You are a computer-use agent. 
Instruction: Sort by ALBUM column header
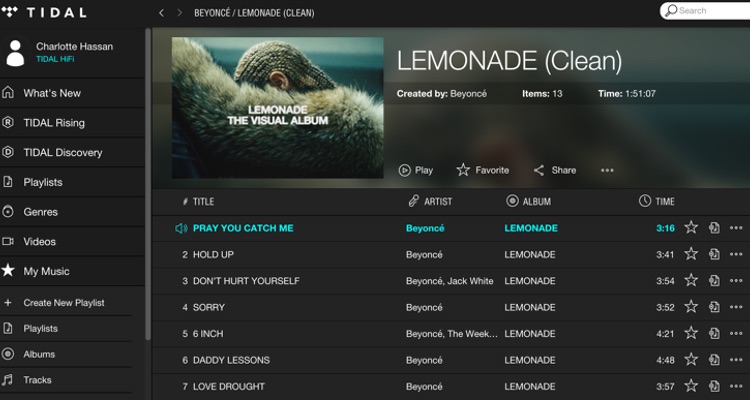click(x=529, y=202)
